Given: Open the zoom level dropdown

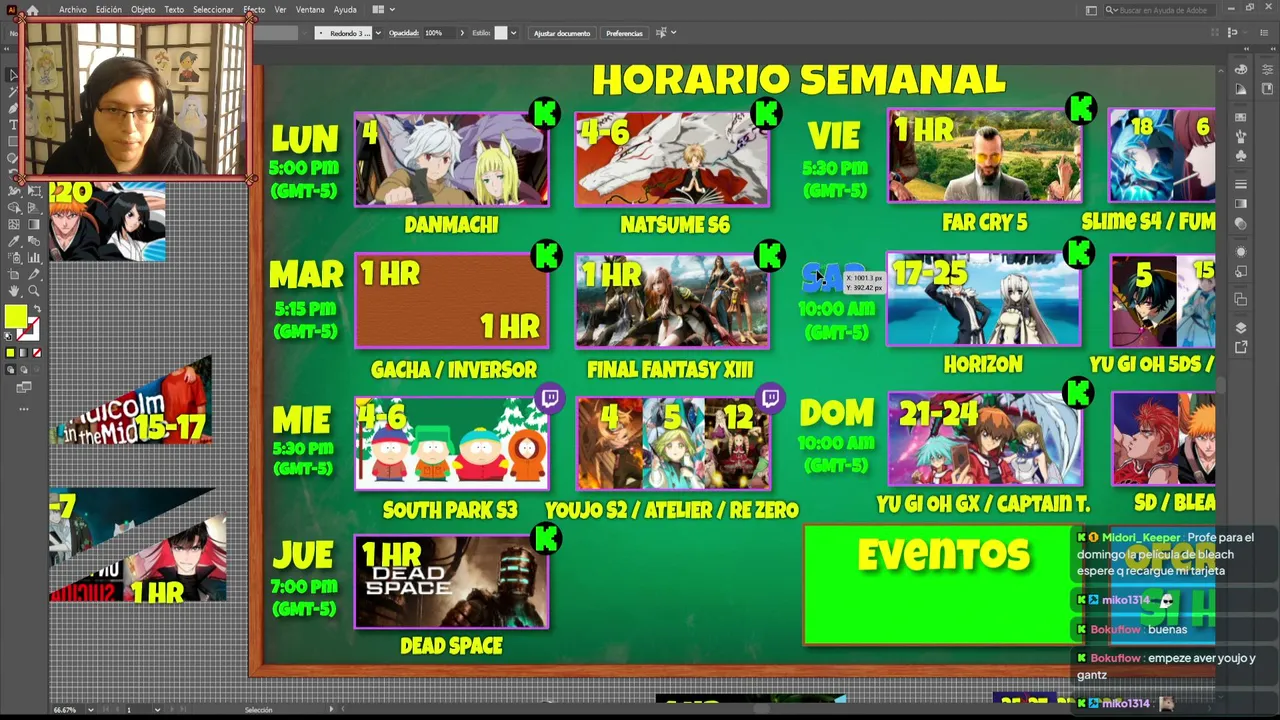Looking at the screenshot, I should pyautogui.click(x=90, y=710).
